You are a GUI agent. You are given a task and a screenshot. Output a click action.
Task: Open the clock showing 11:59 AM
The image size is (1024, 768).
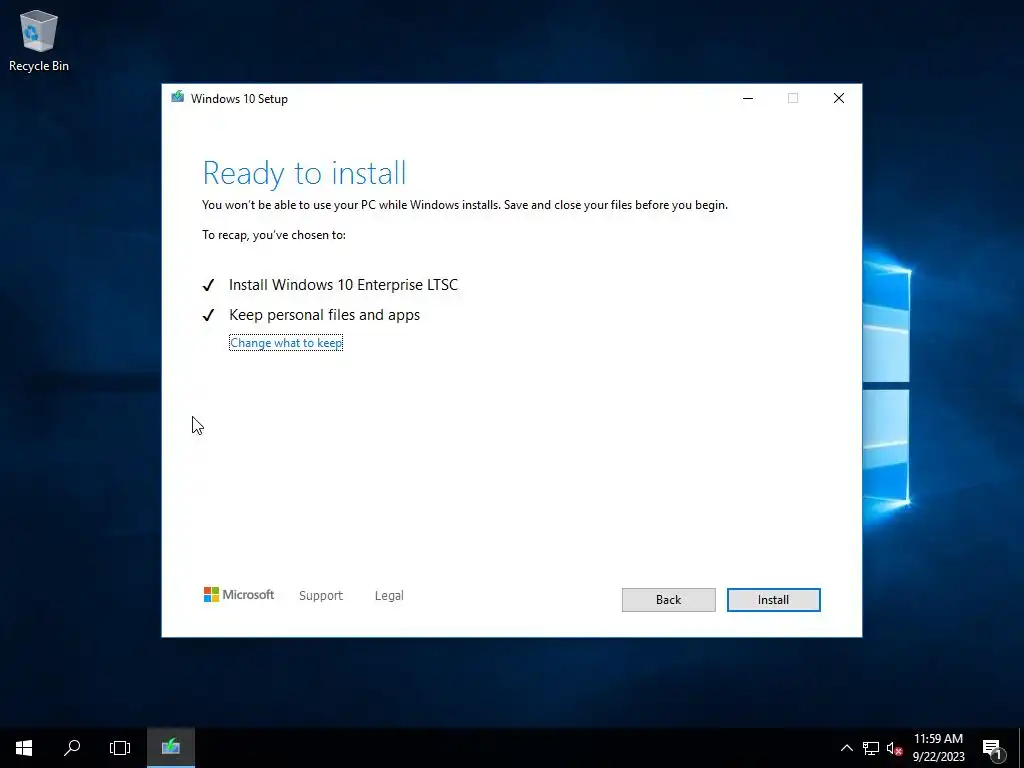pos(938,748)
